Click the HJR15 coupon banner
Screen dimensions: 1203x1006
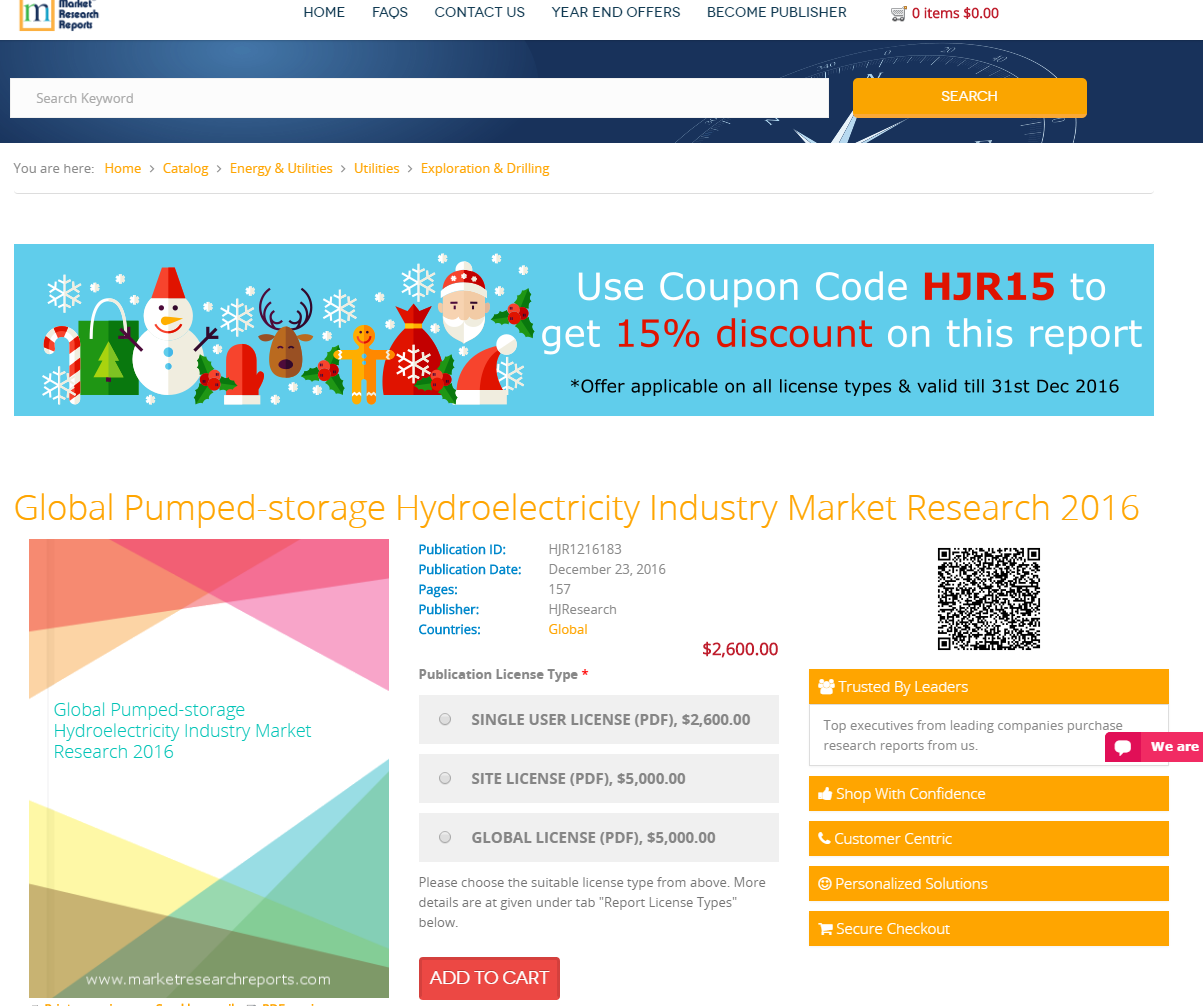point(584,330)
